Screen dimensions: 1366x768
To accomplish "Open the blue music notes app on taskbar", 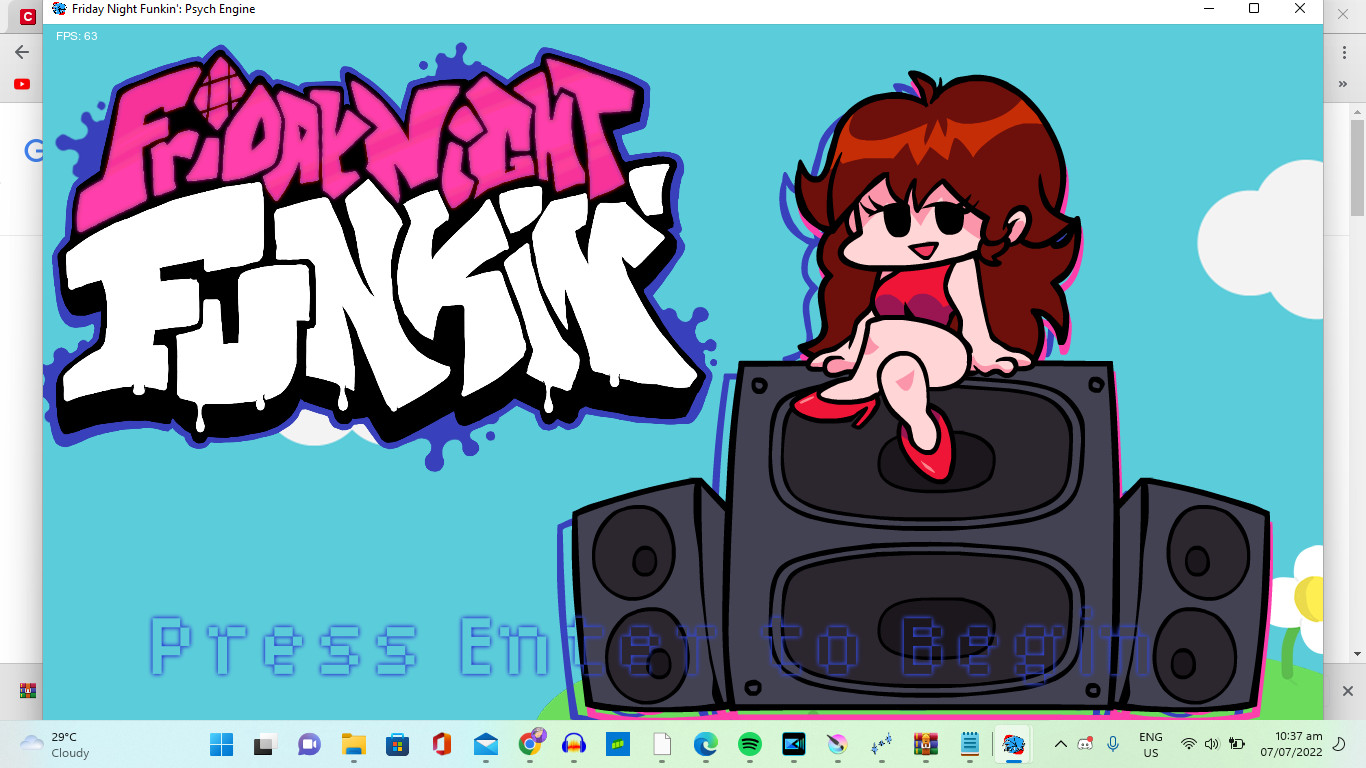I will [882, 744].
